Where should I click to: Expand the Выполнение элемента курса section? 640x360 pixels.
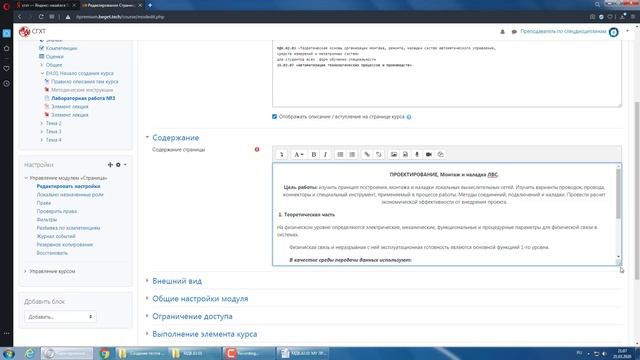(x=204, y=333)
